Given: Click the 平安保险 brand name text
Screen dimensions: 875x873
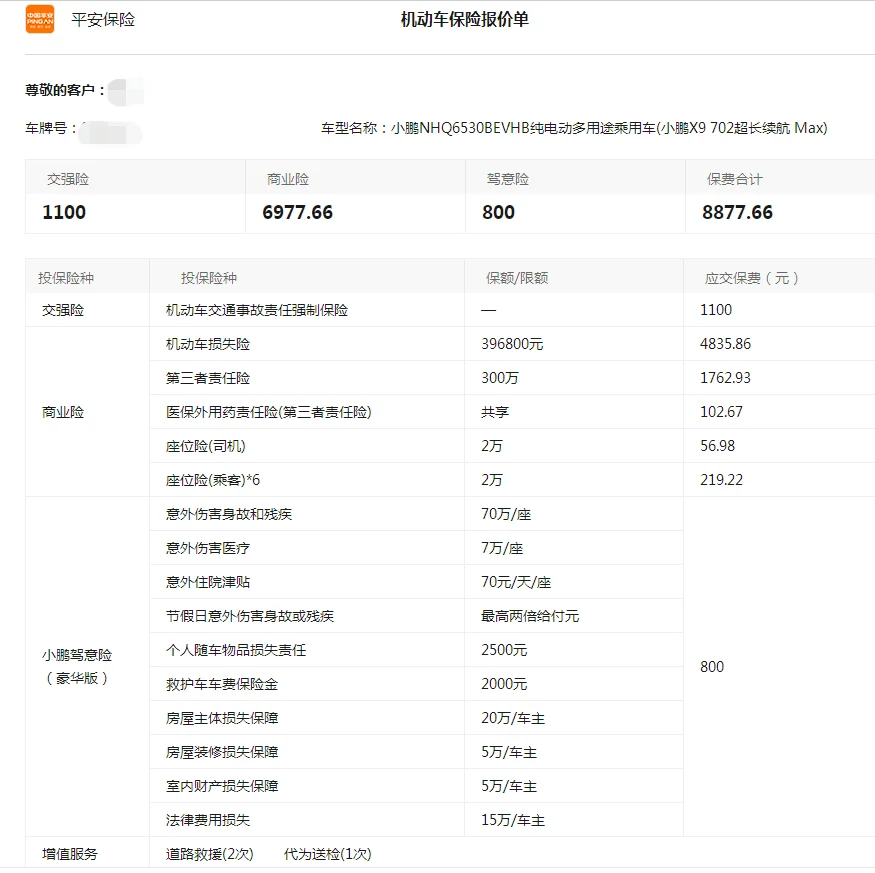Looking at the screenshot, I should 103,20.
